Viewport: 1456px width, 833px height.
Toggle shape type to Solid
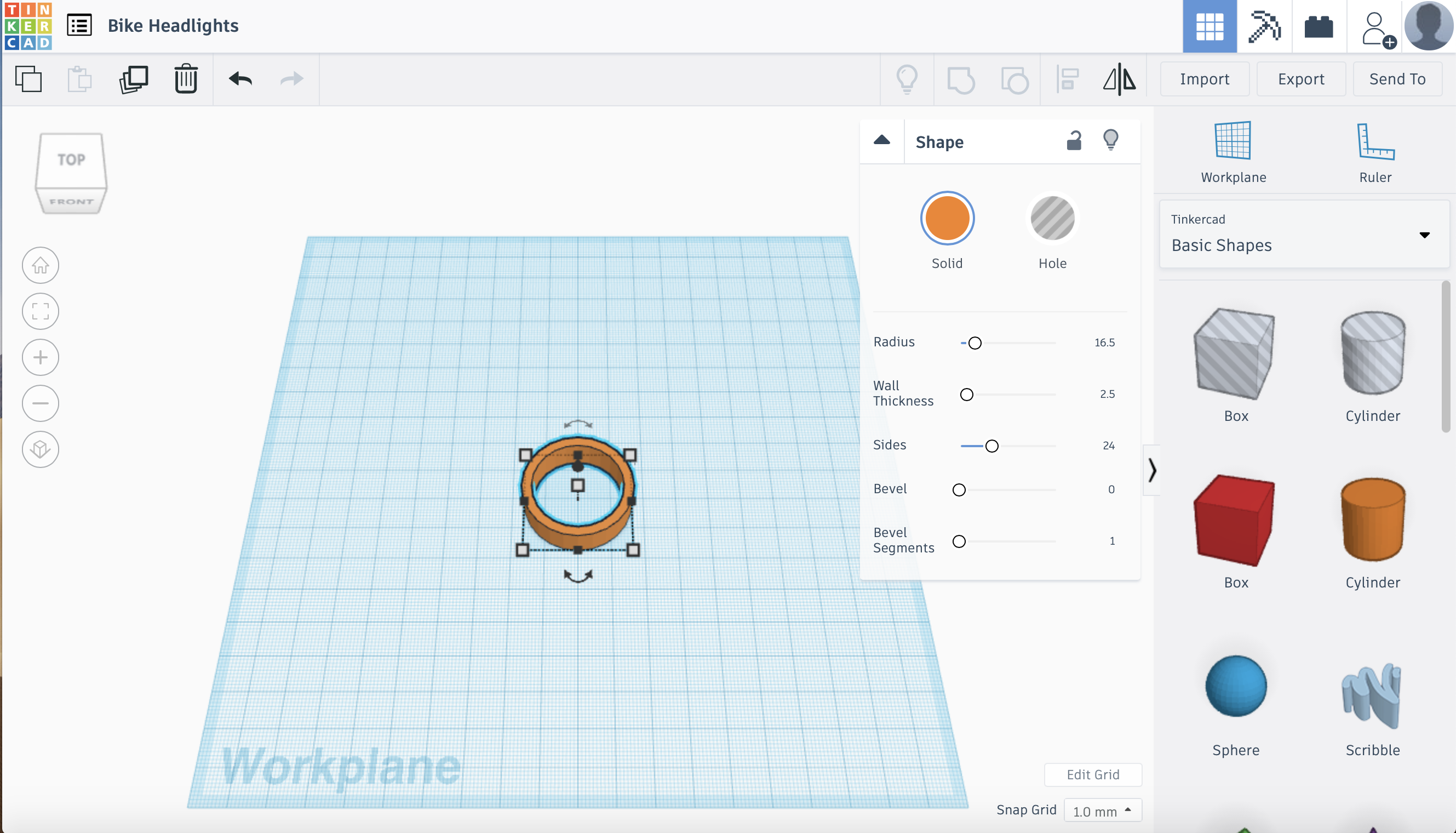pos(946,217)
